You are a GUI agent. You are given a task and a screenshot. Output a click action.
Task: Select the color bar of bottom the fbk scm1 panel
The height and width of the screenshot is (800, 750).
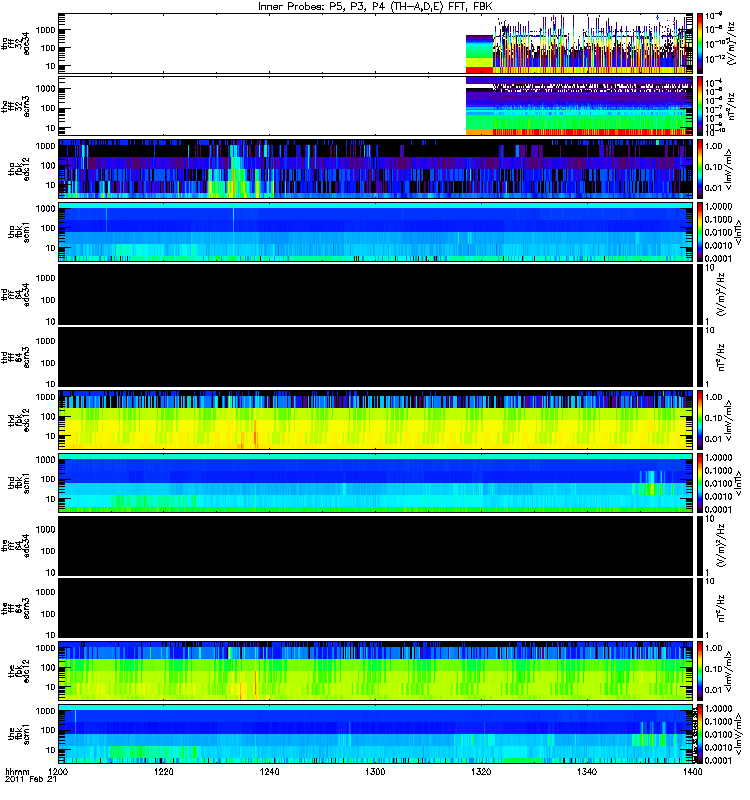(701, 735)
